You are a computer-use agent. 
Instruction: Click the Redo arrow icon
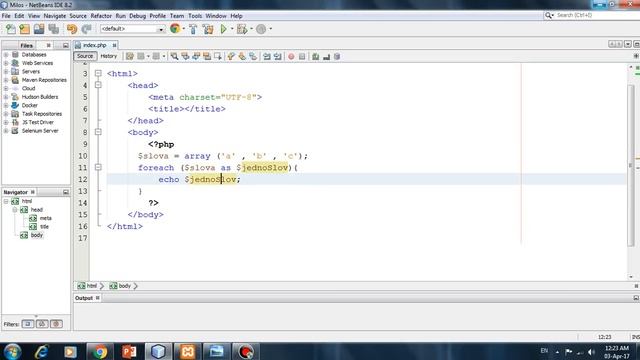click(86, 29)
